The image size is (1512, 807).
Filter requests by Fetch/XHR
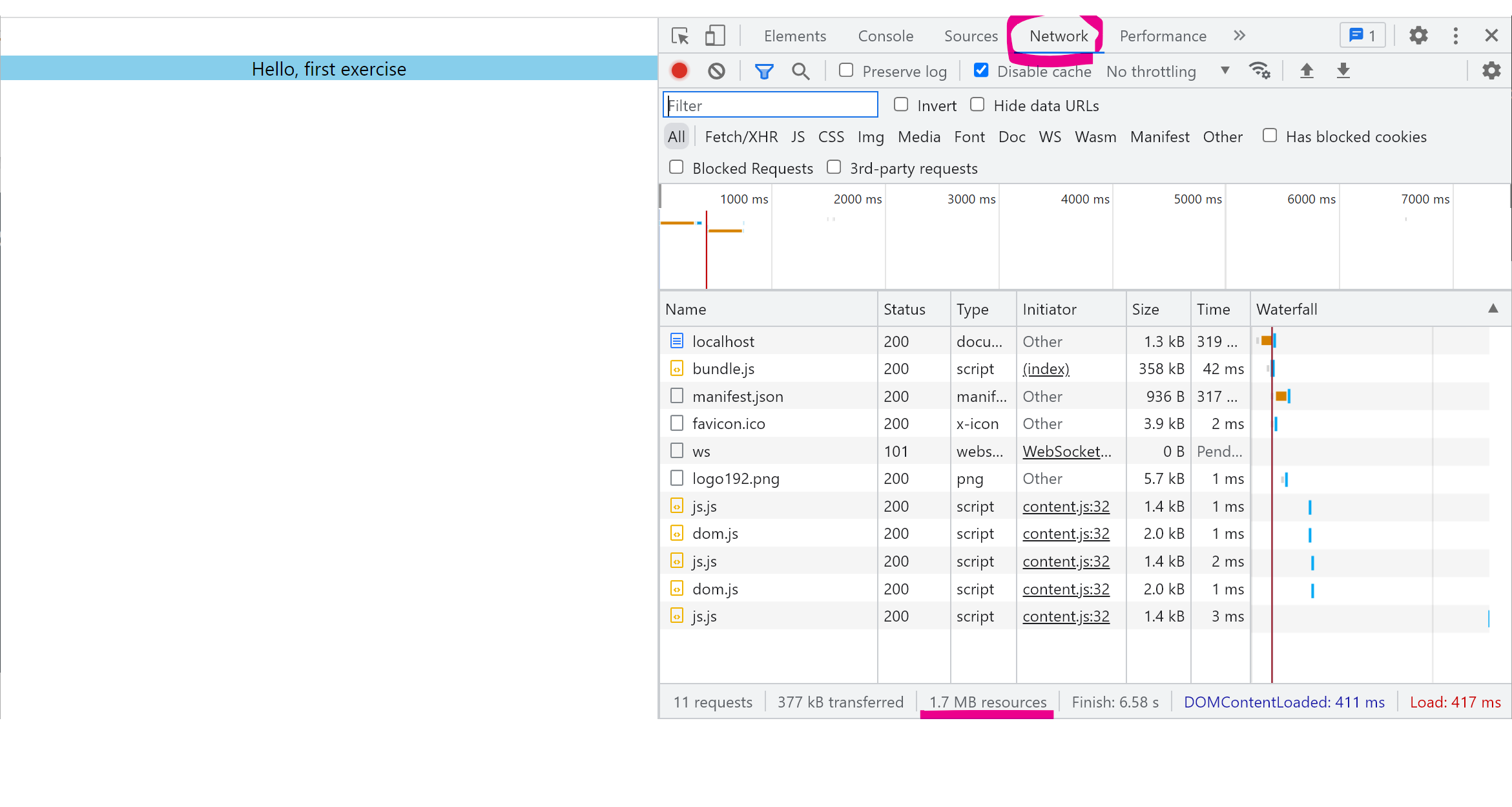pyautogui.click(x=741, y=137)
